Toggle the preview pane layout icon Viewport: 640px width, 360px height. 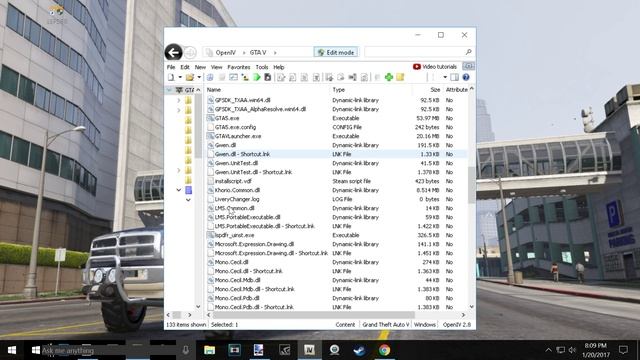point(454,77)
